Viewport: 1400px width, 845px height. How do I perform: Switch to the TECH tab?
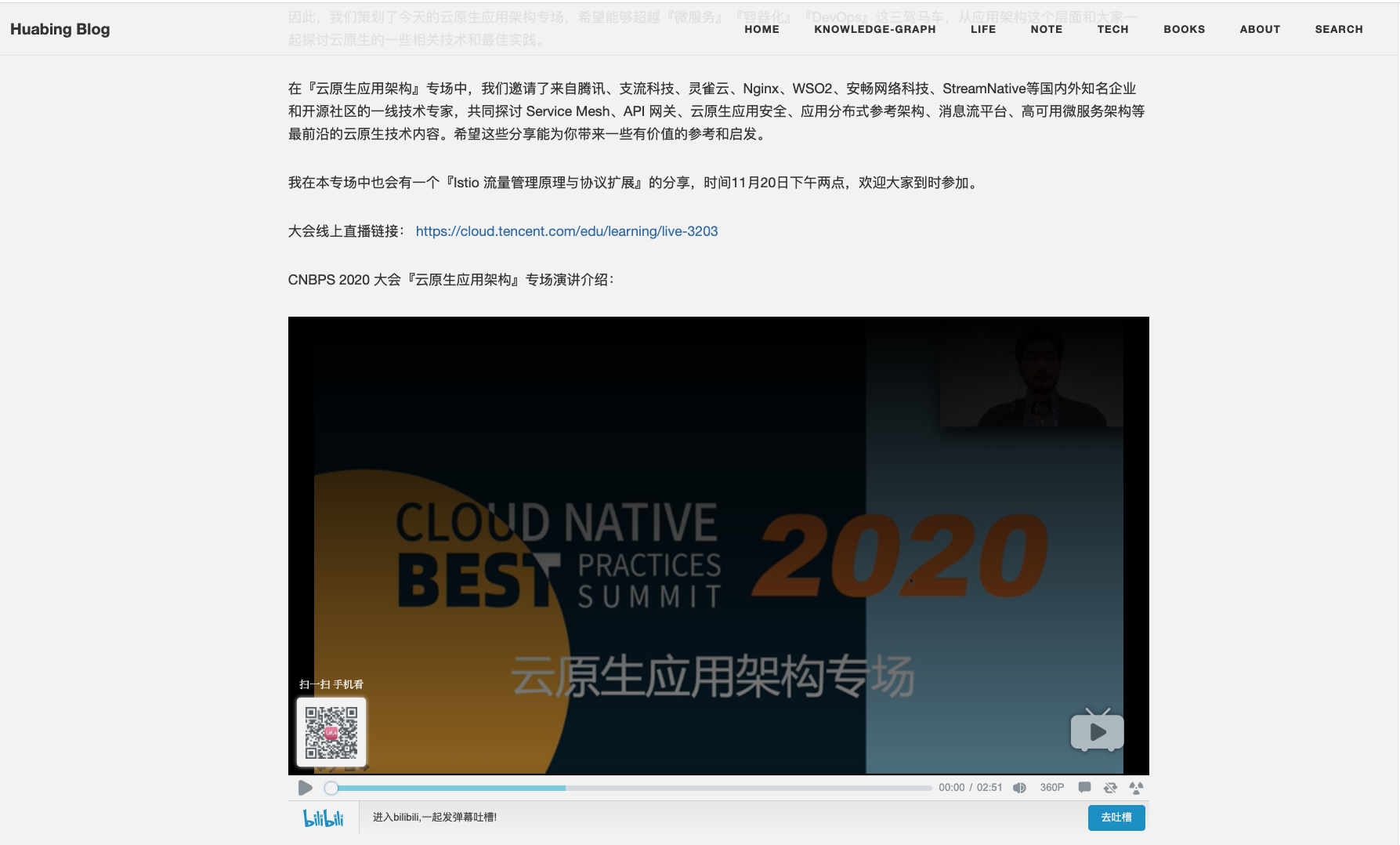tap(1113, 29)
